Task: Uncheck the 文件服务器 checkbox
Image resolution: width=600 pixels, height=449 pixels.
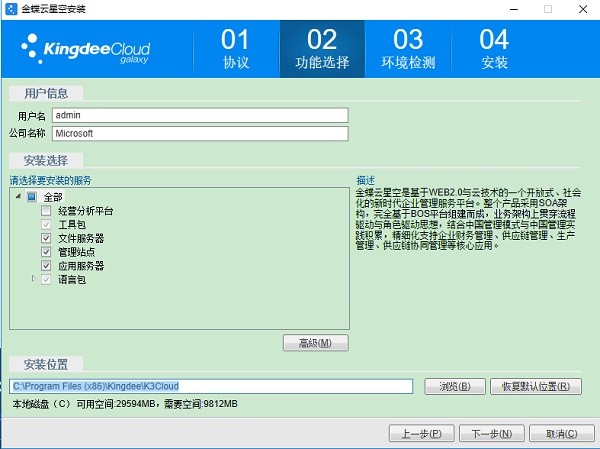Action: pyautogui.click(x=46, y=238)
